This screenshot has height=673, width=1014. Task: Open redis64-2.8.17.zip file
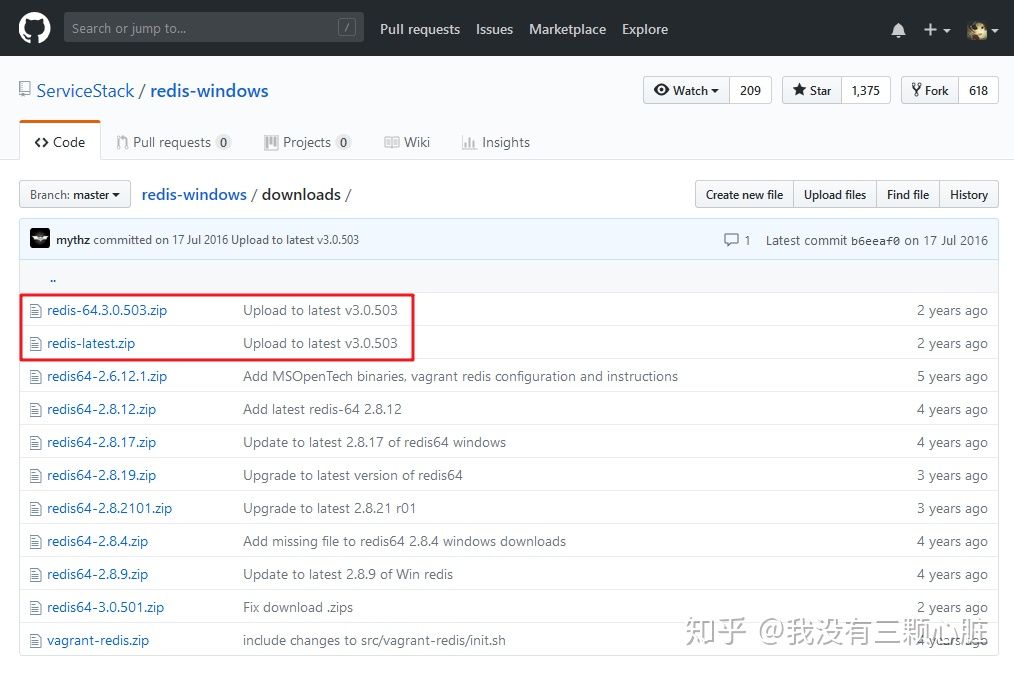[102, 442]
